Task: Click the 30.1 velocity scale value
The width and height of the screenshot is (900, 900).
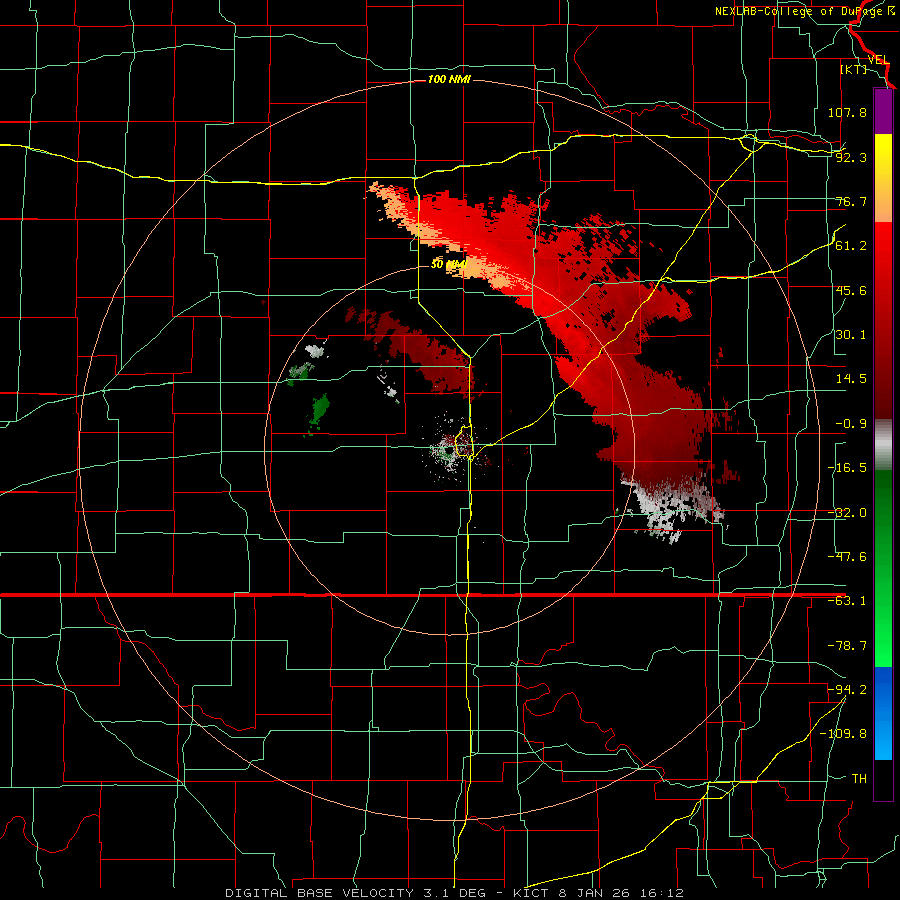Action: tap(851, 335)
